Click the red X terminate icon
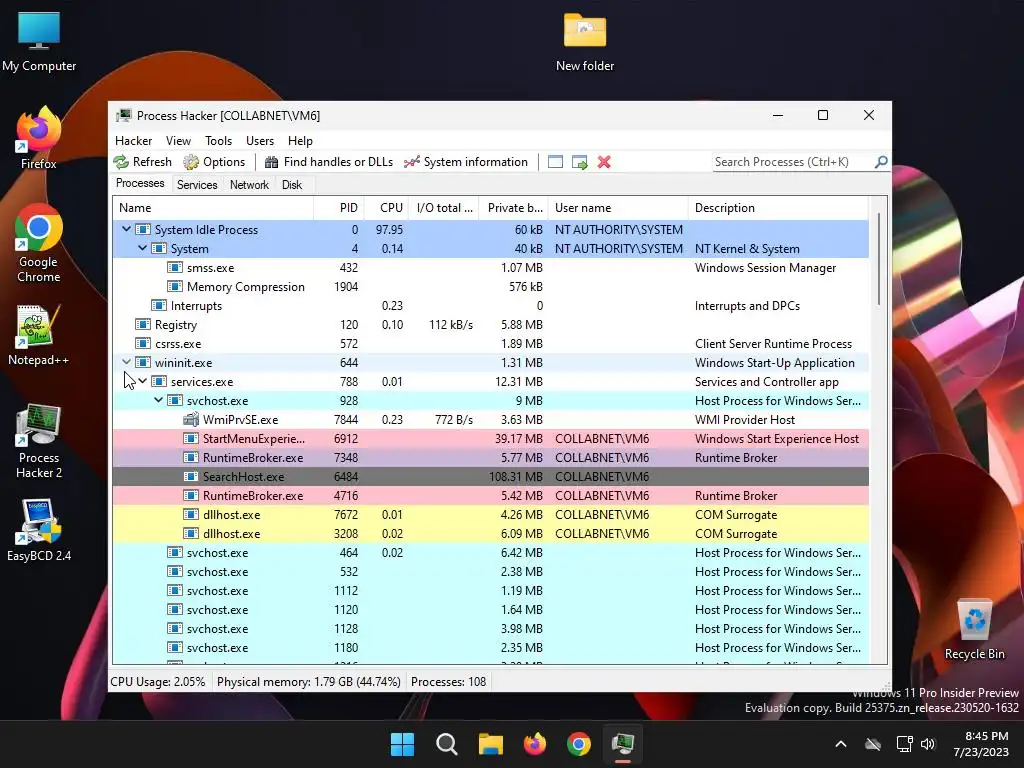1024x768 pixels. click(604, 162)
